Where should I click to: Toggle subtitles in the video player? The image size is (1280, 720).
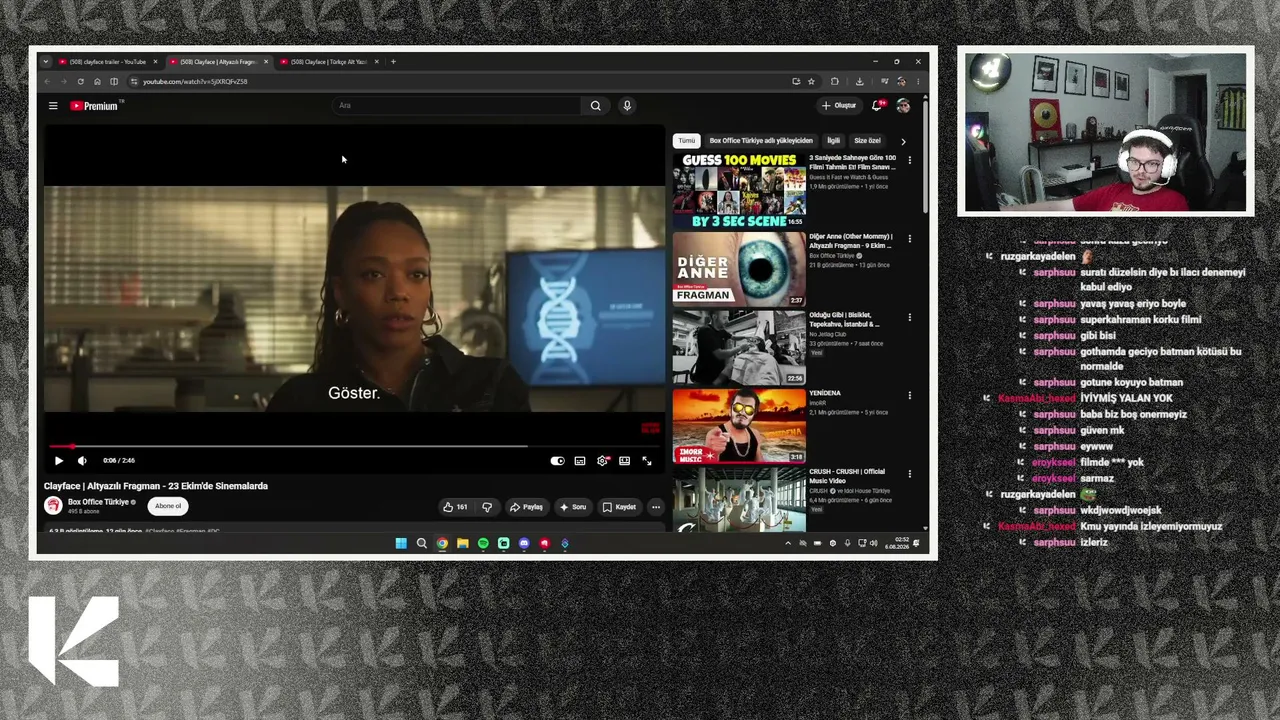(x=579, y=461)
